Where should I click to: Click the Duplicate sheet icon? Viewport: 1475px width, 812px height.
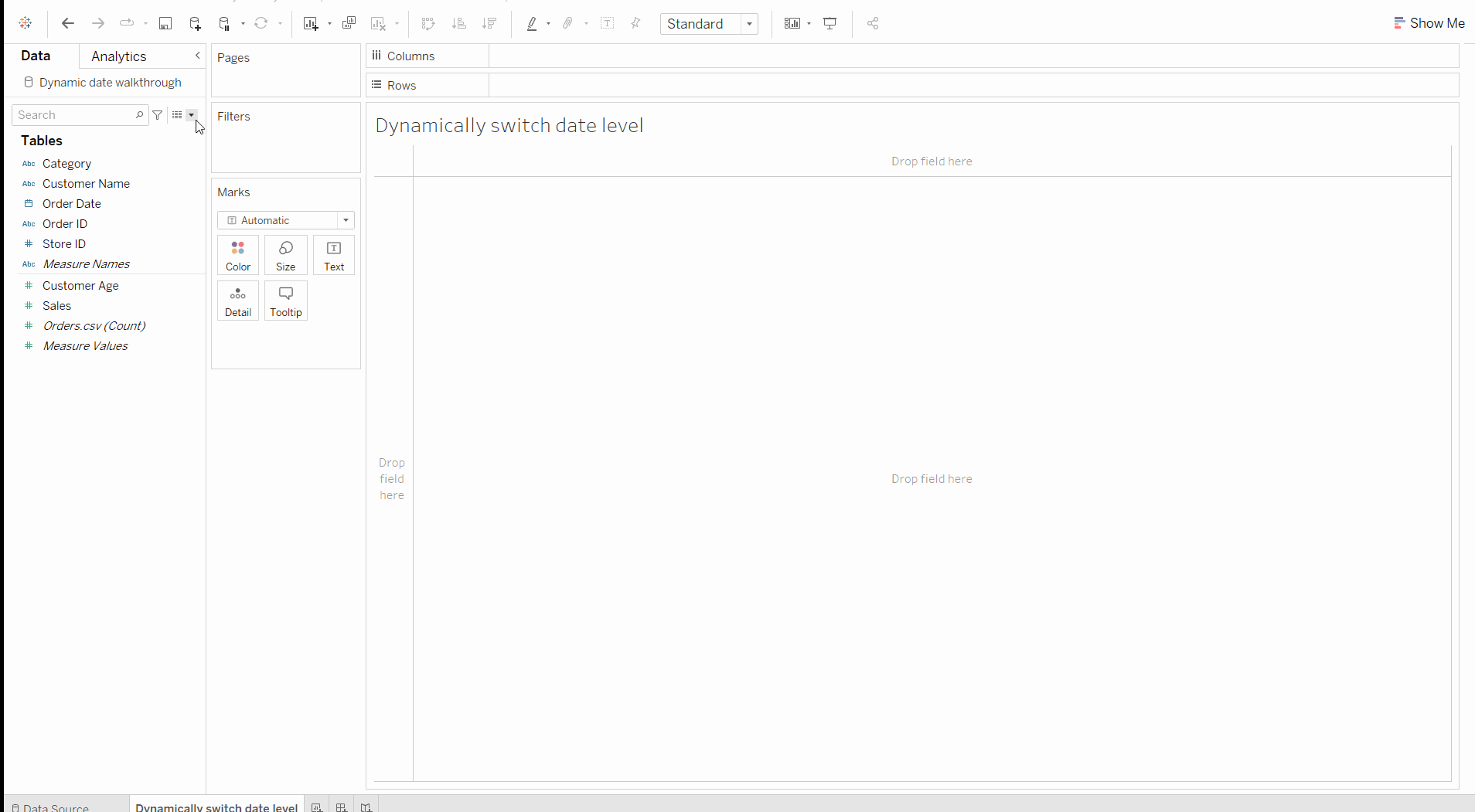click(349, 23)
